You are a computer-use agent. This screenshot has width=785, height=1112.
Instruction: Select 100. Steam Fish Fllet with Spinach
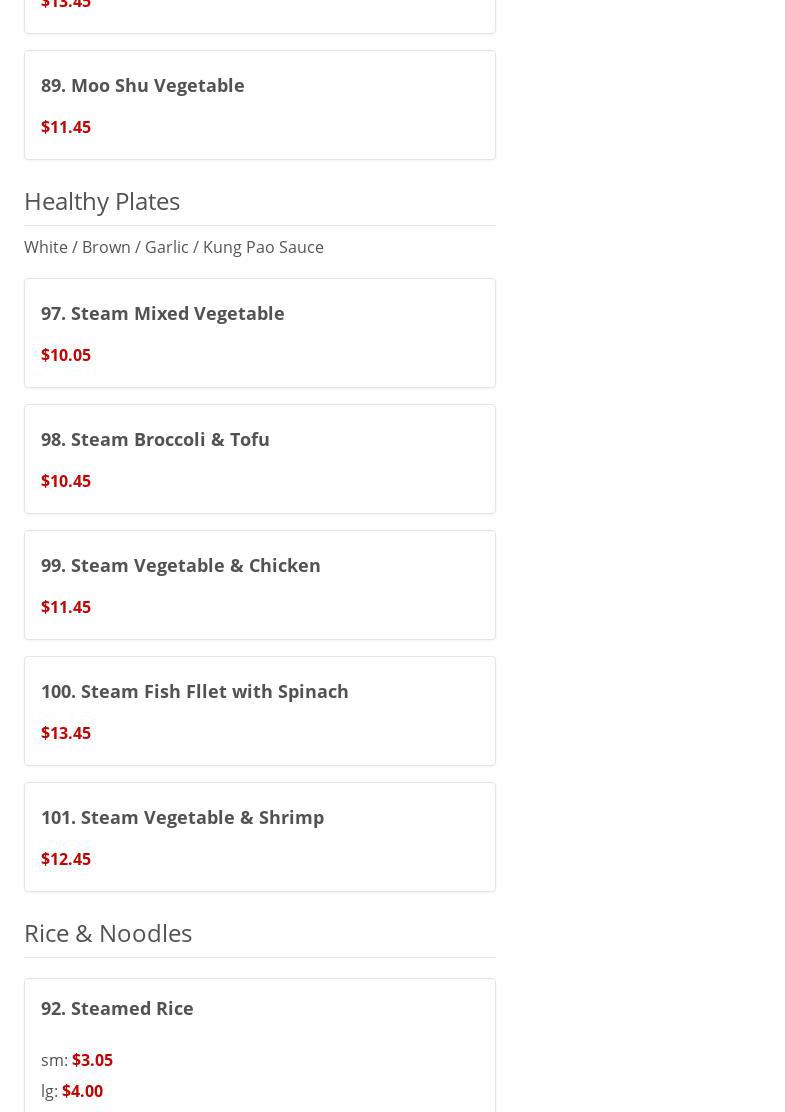[x=195, y=692]
